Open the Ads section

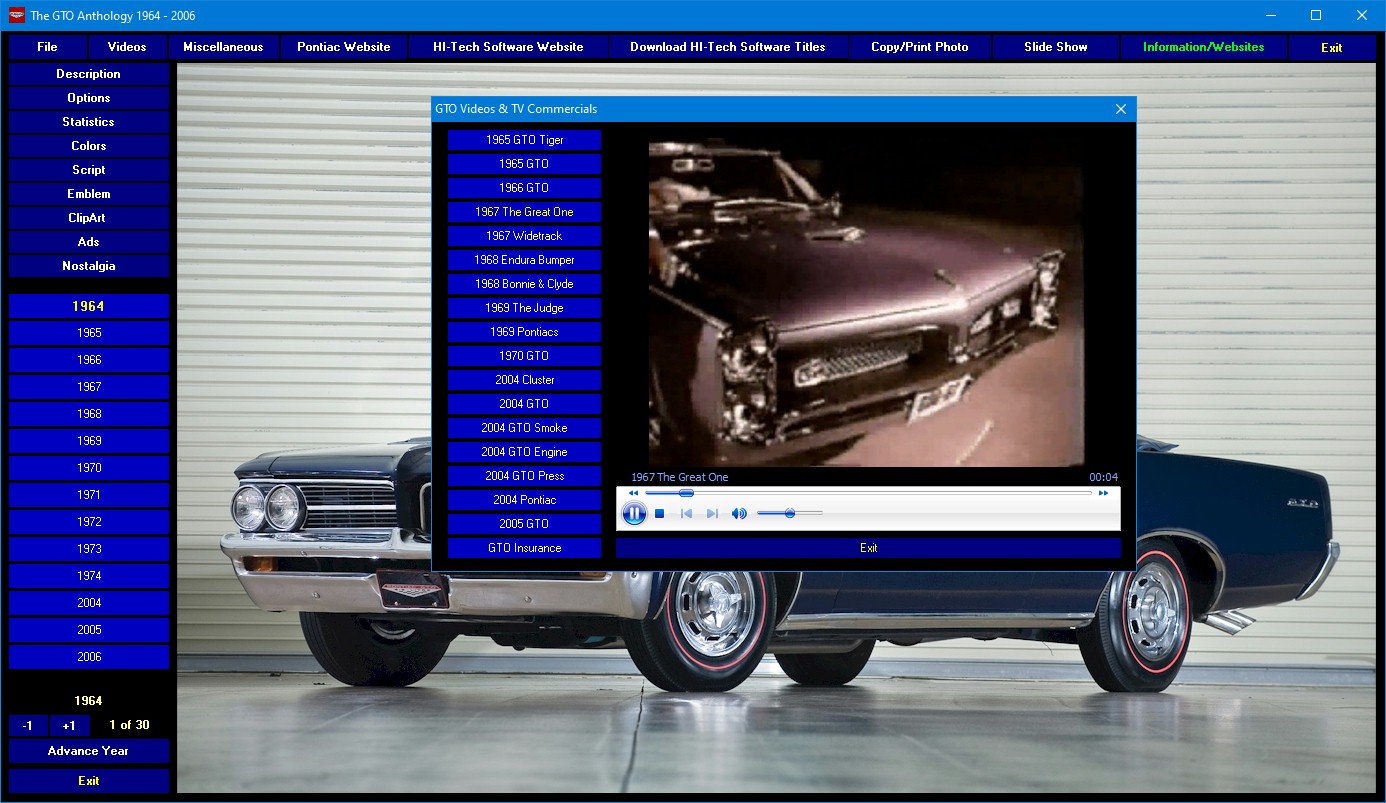[x=89, y=242]
